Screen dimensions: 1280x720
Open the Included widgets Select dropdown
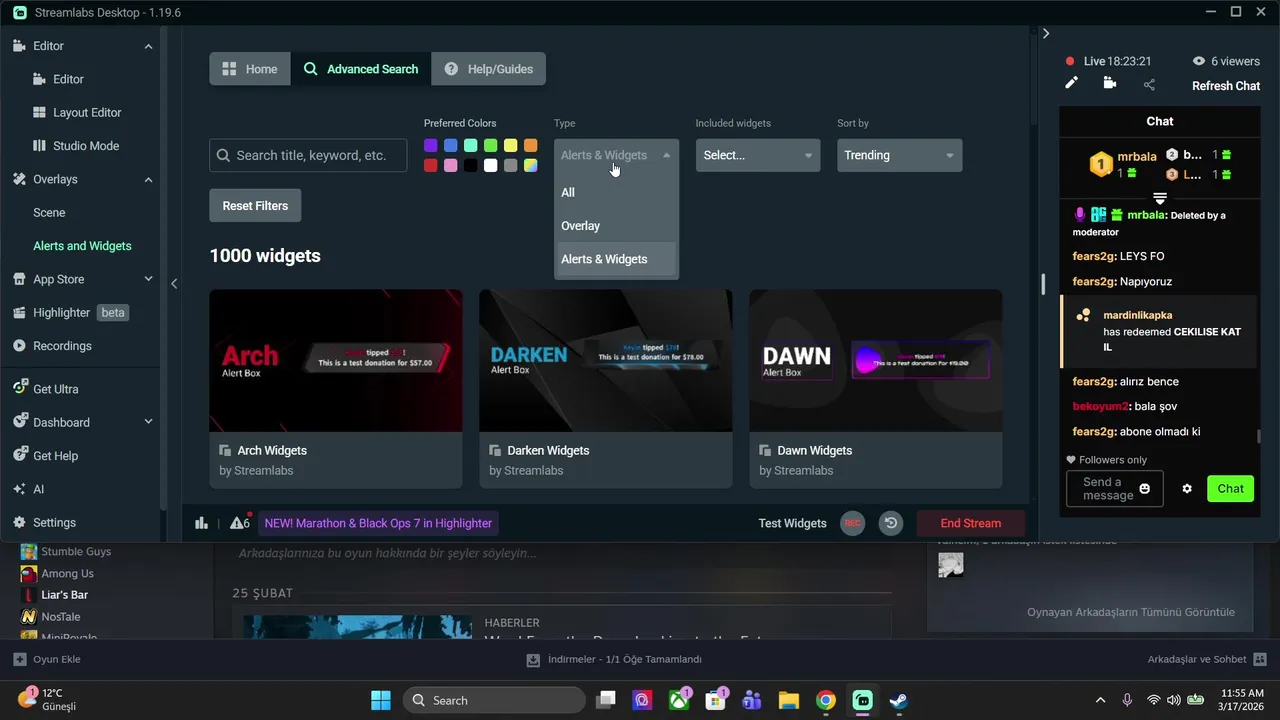pyautogui.click(x=758, y=155)
